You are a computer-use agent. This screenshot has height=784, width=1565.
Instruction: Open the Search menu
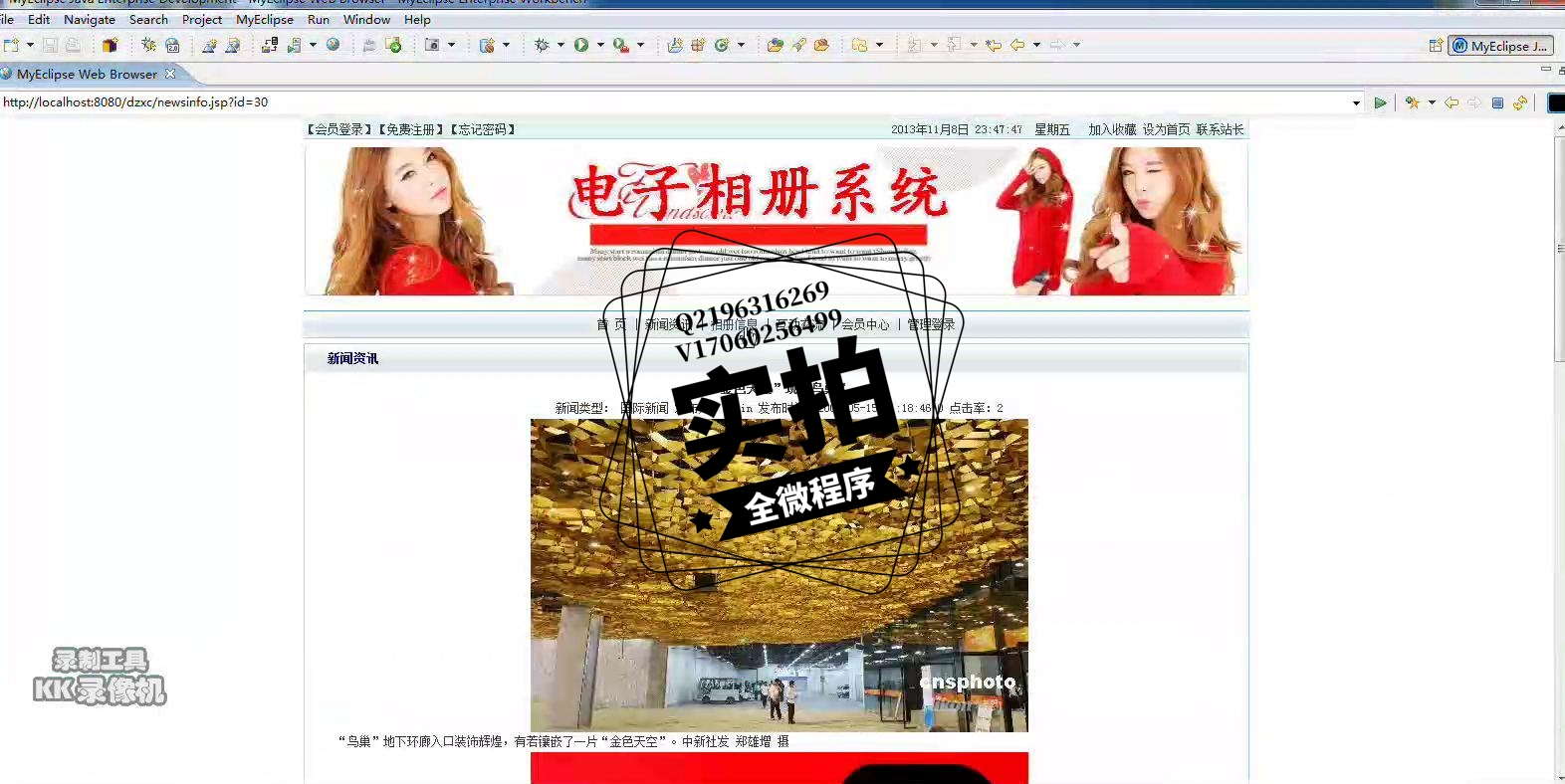point(148,19)
